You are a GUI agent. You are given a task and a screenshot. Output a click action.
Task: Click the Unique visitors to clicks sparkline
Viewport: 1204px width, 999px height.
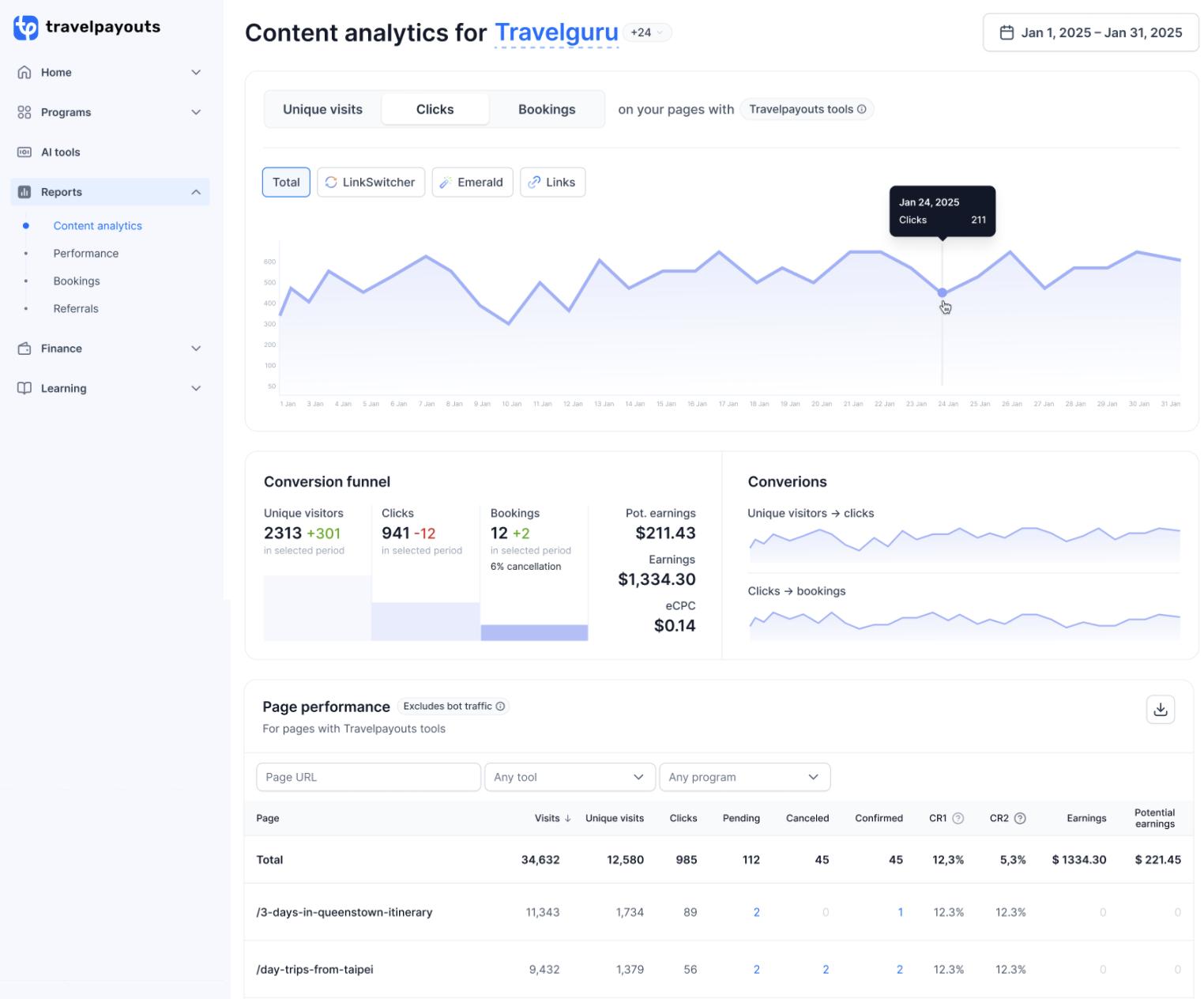[x=964, y=545]
